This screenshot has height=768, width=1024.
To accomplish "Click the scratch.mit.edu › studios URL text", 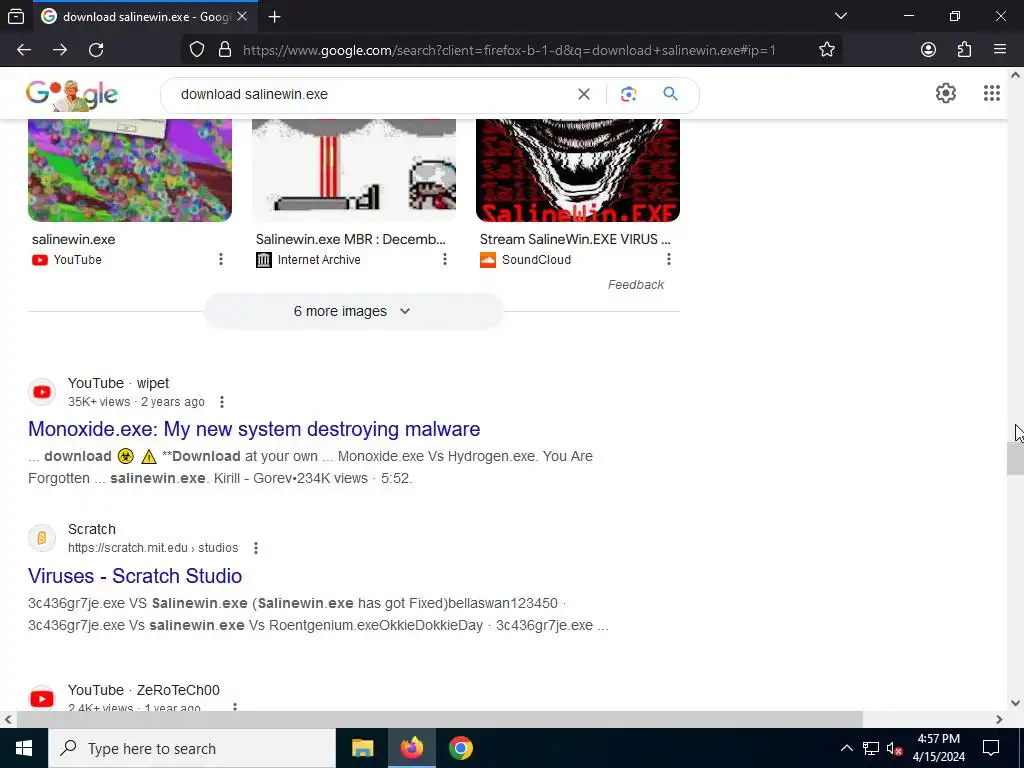I will (x=153, y=548).
